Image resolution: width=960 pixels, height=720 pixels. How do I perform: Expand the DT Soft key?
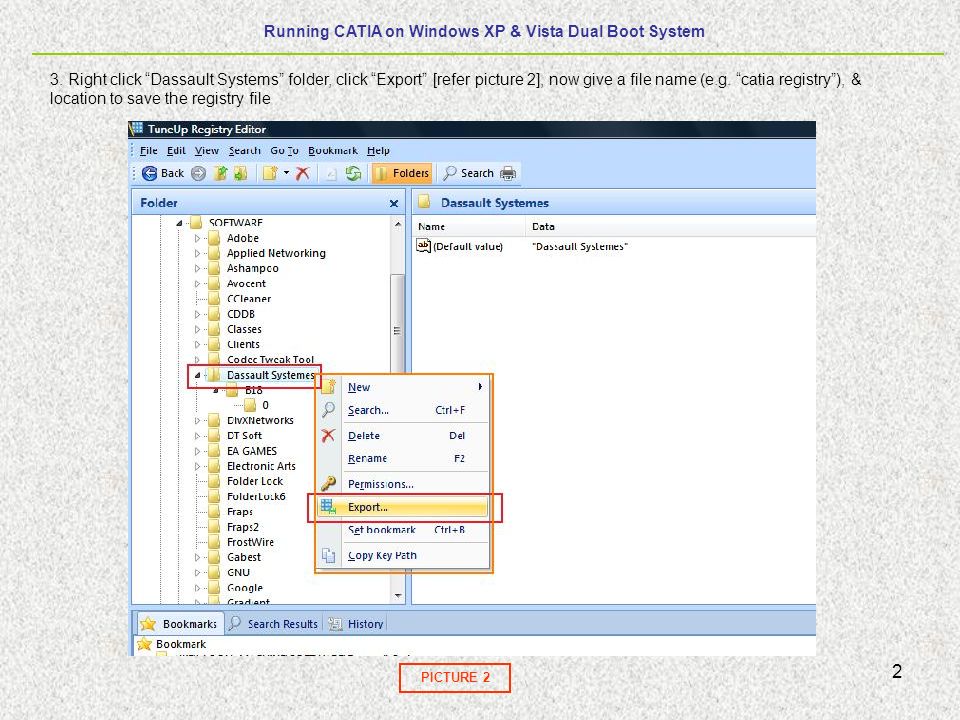[x=197, y=436]
